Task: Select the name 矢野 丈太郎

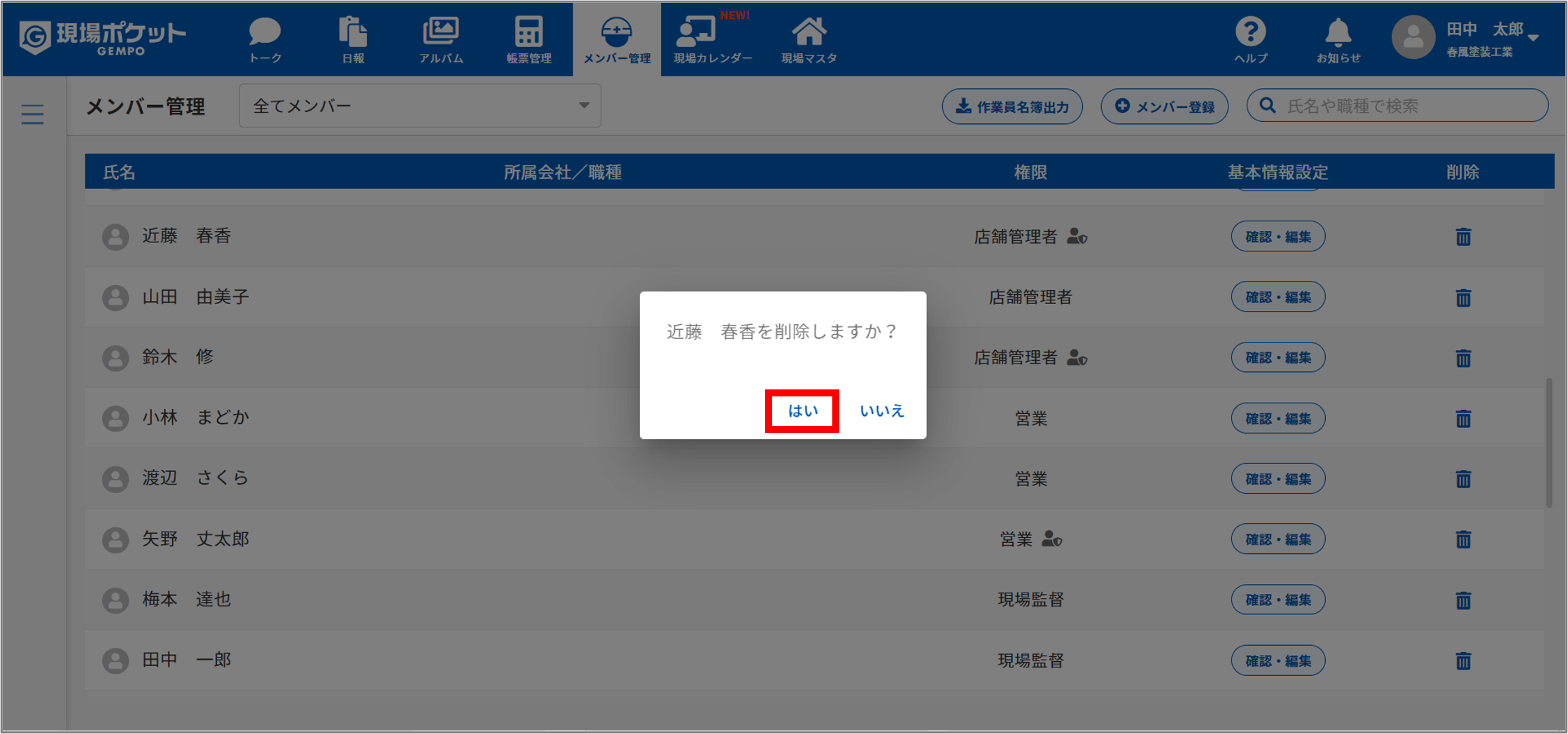Action: (196, 539)
